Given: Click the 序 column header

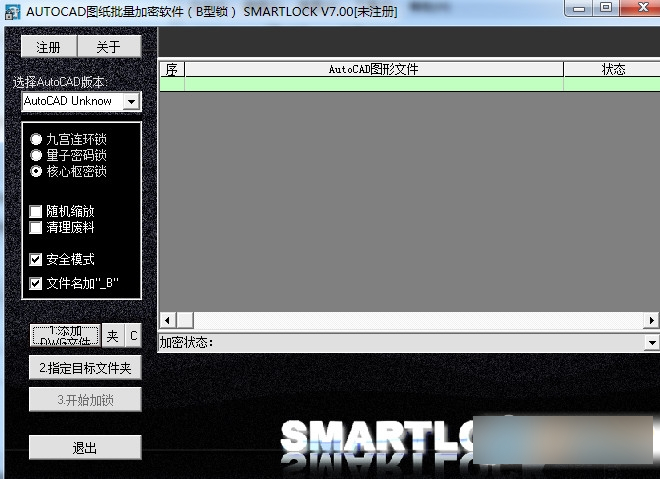Looking at the screenshot, I should [172, 69].
